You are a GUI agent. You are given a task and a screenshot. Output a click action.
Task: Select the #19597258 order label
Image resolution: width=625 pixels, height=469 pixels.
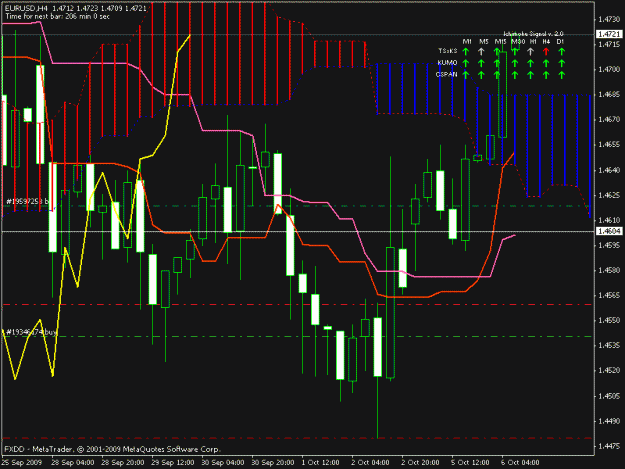pos(27,201)
